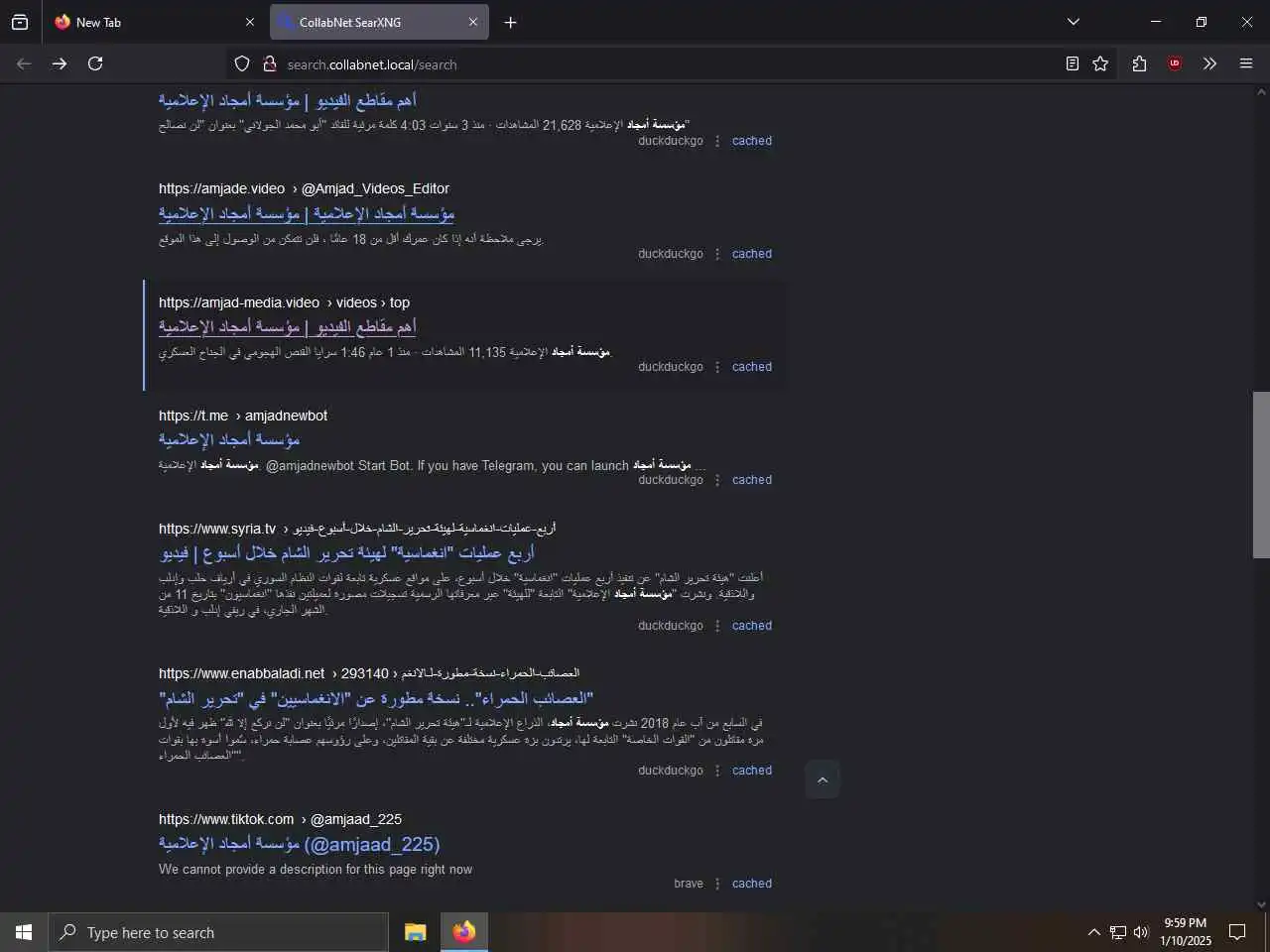Select the CollabNet SearXNG tab
Image resolution: width=1270 pixels, height=952 pixels.
379,22
